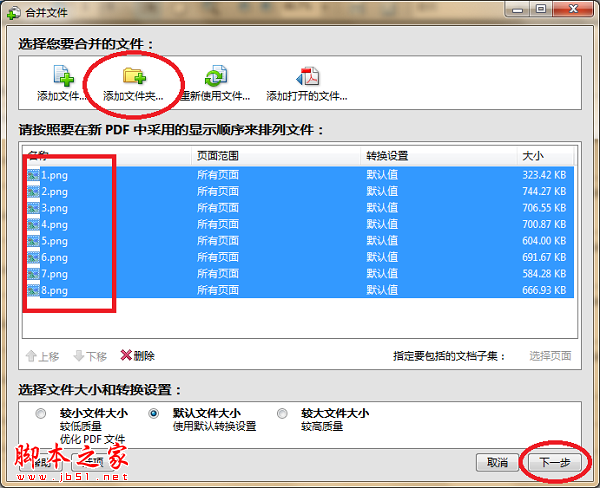Screen dimensions: 600x488
Task: Click the 744.27 KB size cell
Action: click(544, 191)
